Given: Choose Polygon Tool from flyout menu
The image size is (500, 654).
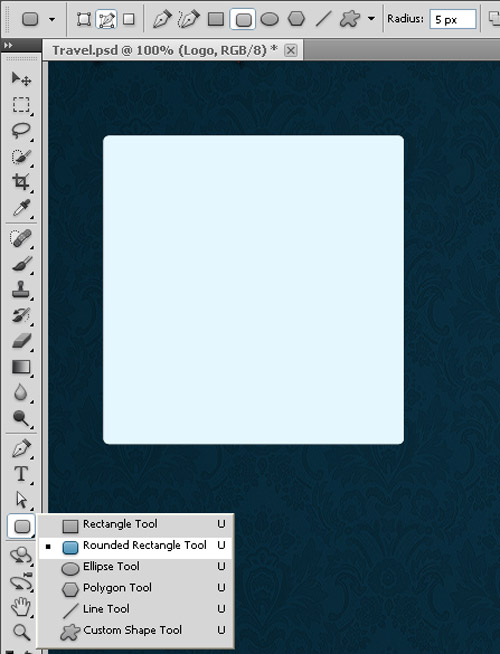Looking at the screenshot, I should [x=136, y=588].
